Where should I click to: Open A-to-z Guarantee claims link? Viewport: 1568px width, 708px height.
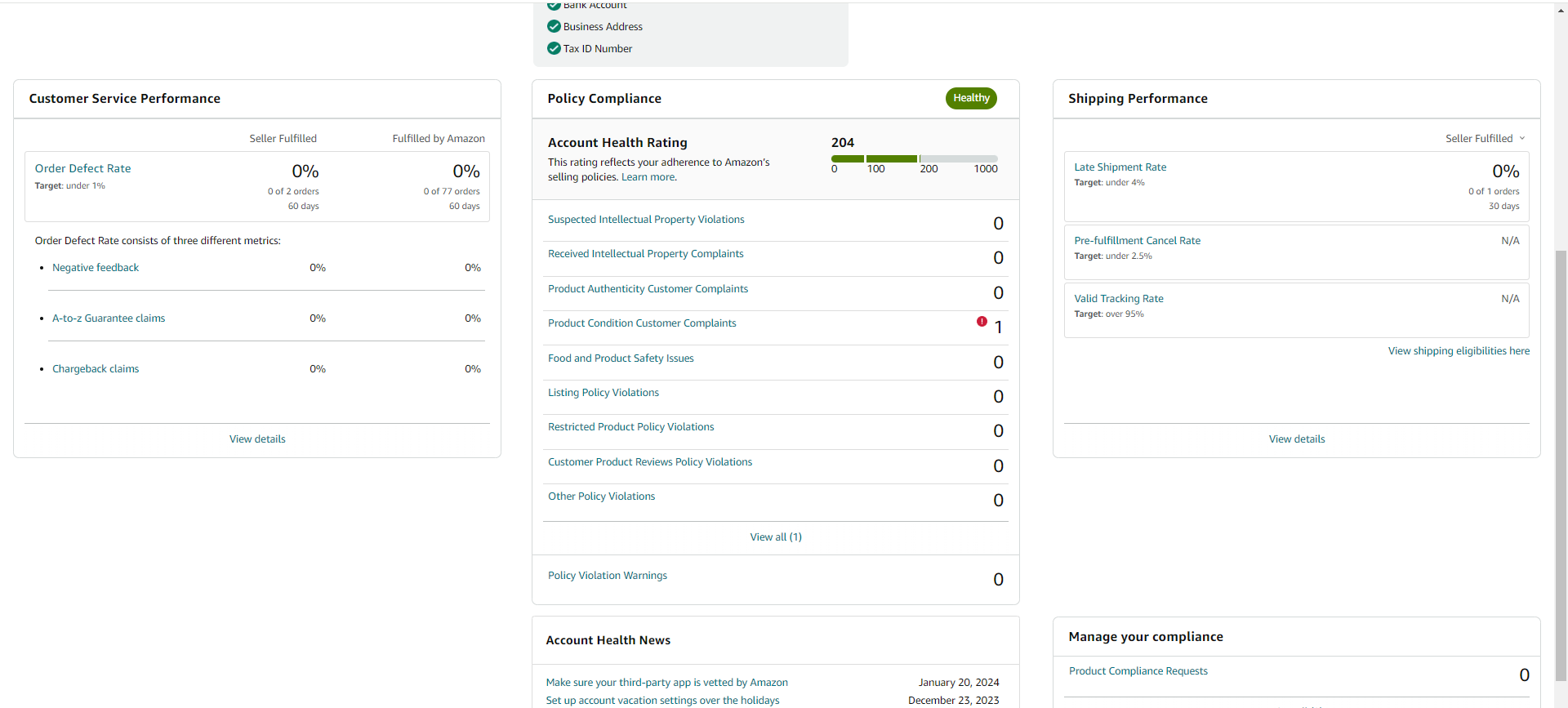(x=109, y=318)
